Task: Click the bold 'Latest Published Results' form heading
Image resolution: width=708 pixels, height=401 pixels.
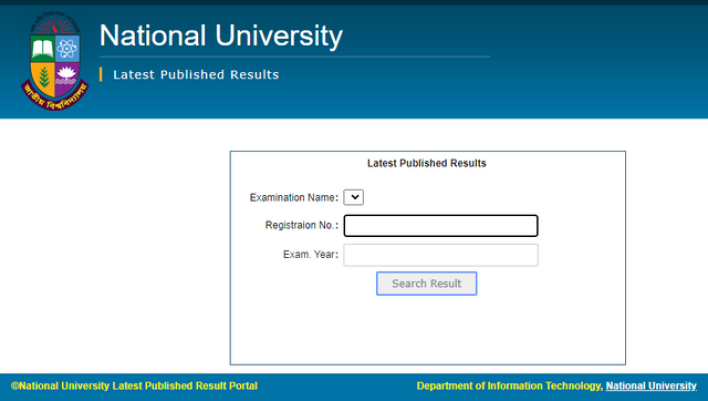Action: tap(427, 163)
